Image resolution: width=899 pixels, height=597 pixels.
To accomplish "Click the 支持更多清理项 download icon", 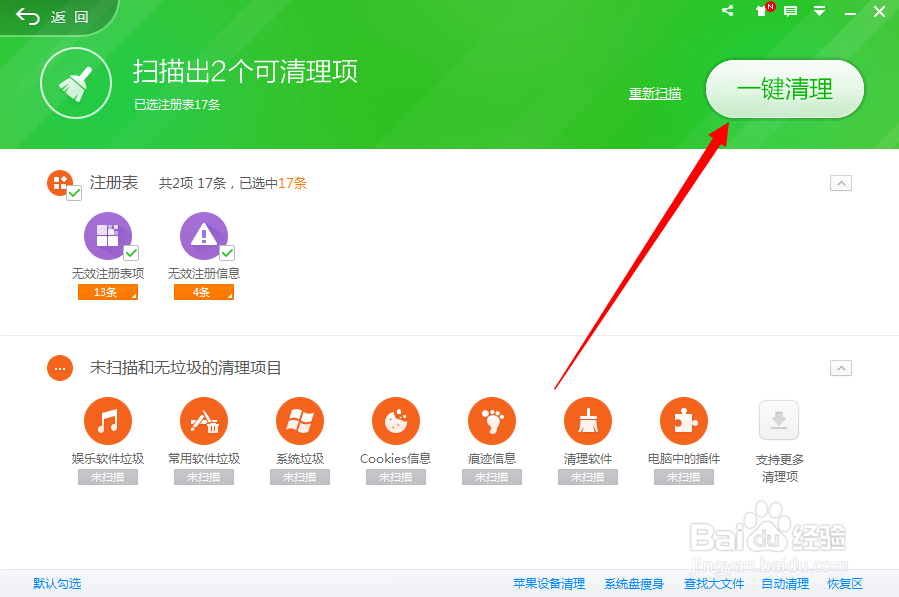I will point(779,420).
